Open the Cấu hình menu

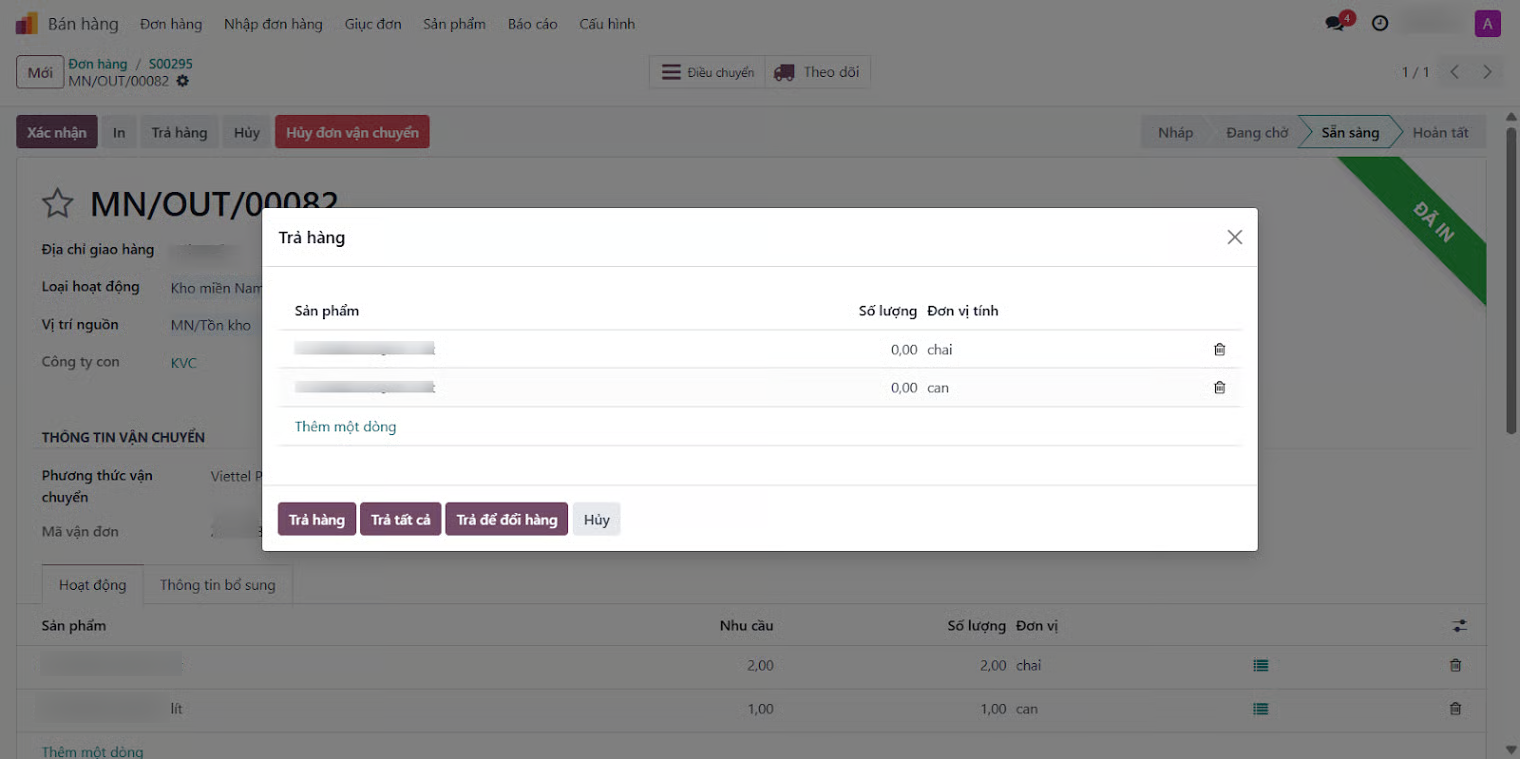point(607,23)
